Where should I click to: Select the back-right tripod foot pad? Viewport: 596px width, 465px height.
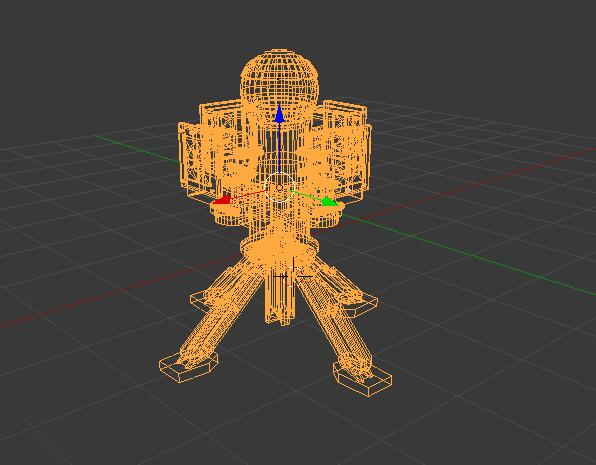coord(361,304)
